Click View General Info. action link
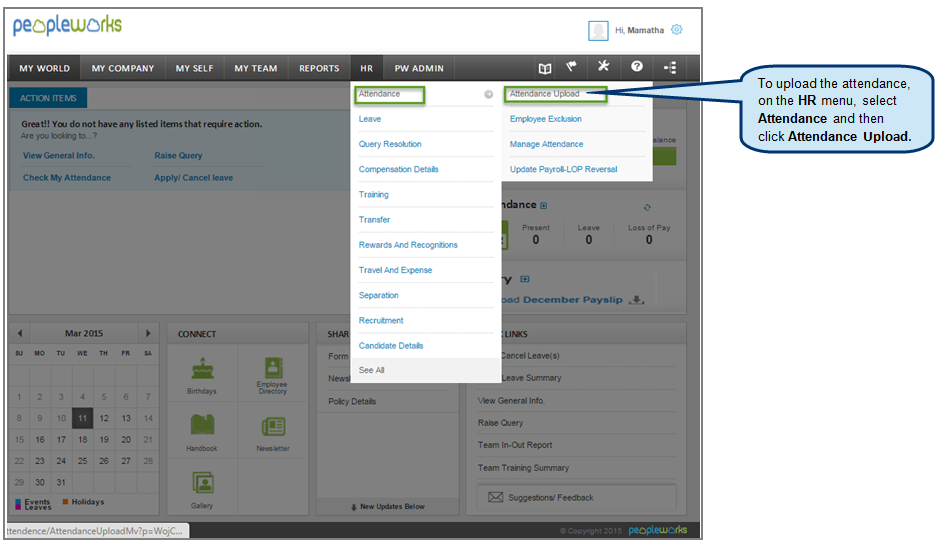943x543 pixels. (59, 156)
